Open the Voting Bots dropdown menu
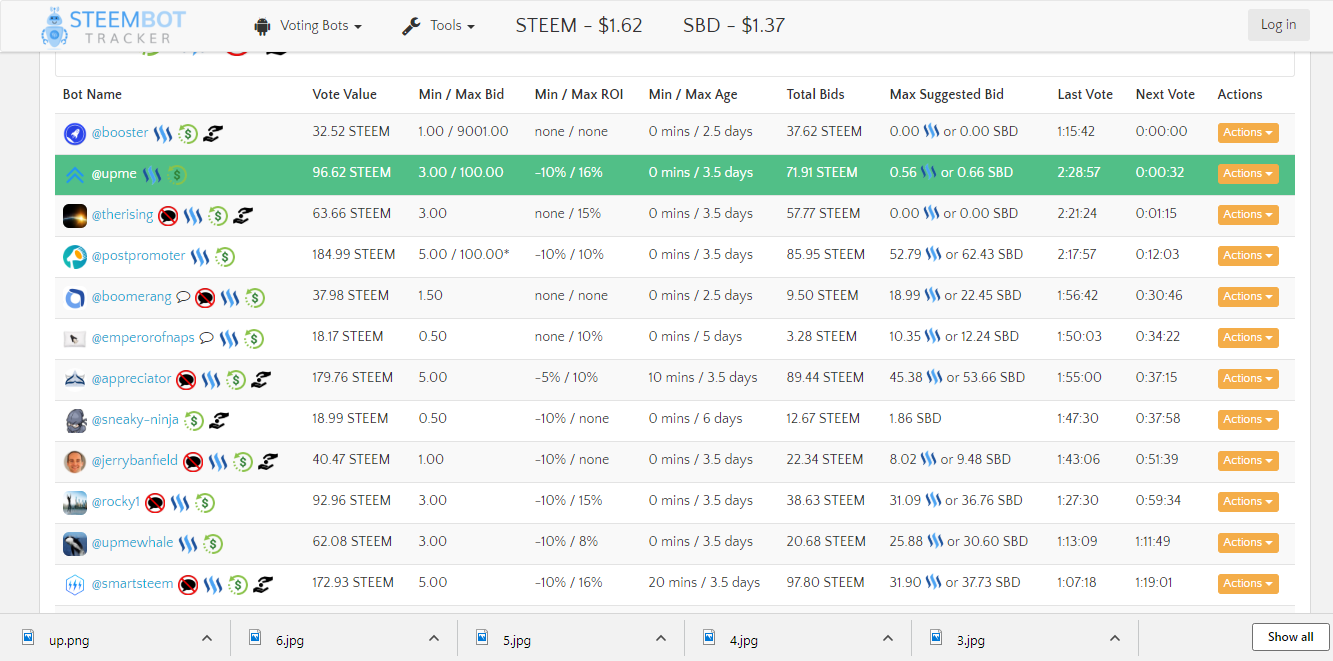The height and width of the screenshot is (661, 1333). [x=308, y=26]
